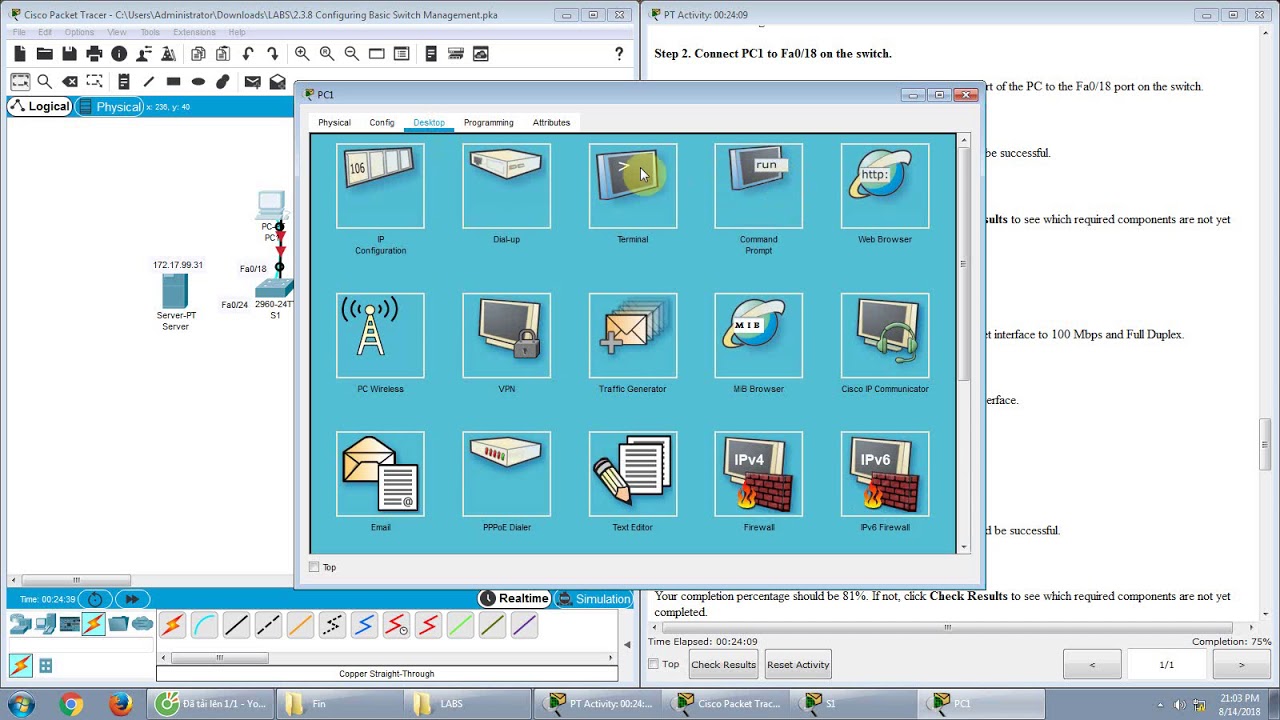Toggle Top checkbox in PT Activity window
The height and width of the screenshot is (720, 1280).
point(653,664)
